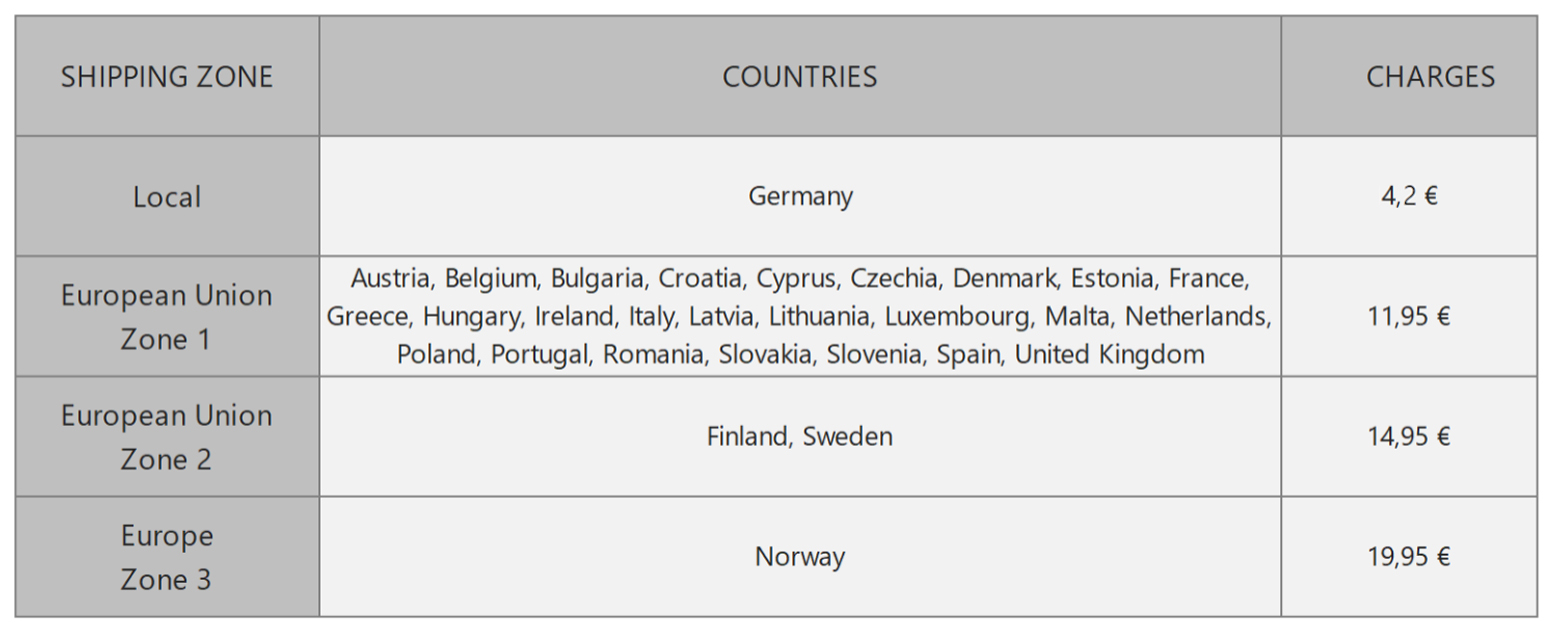Select the 11,95 € charge cell
Screen dimensions: 1554x632
coord(1409,317)
